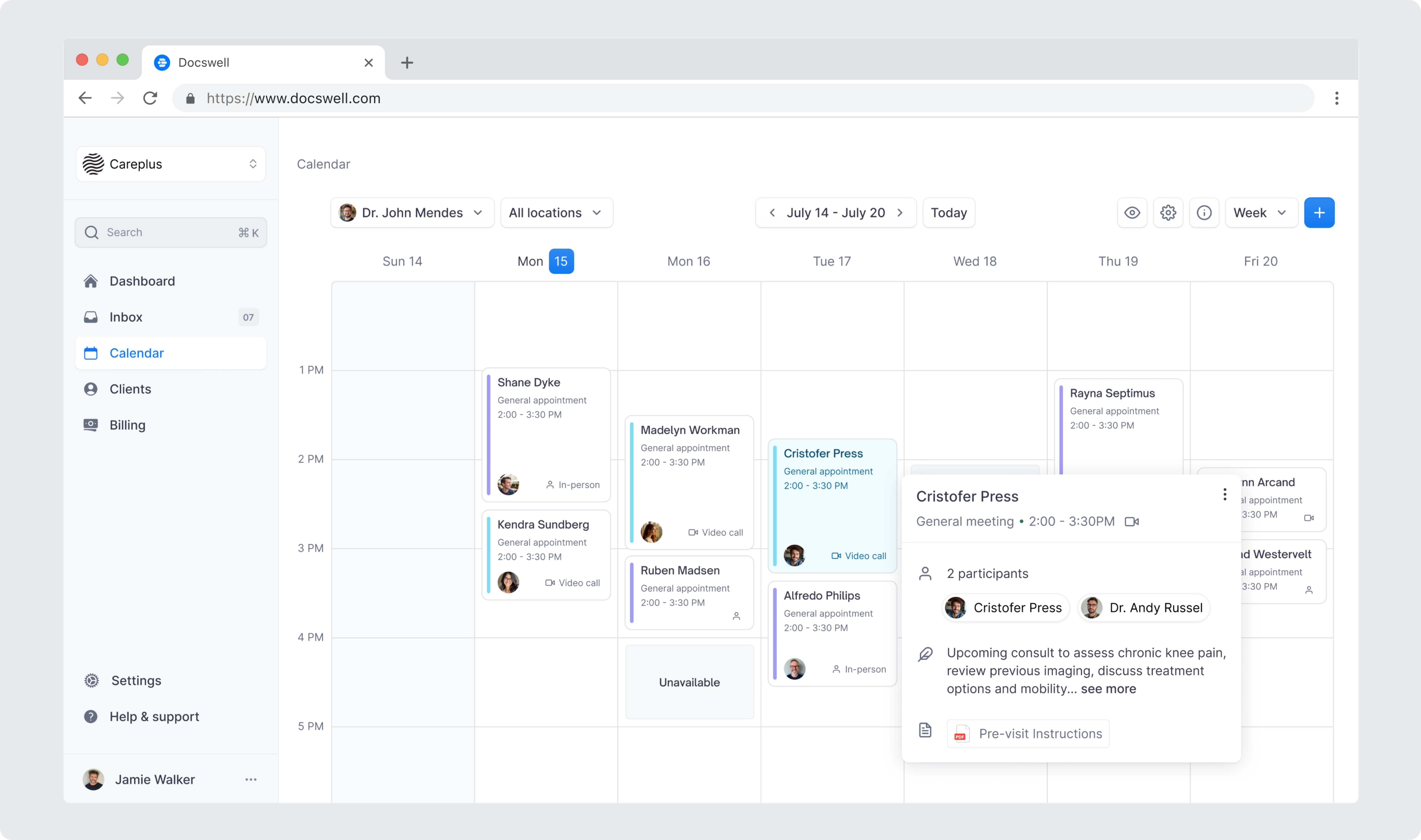
Task: Click the Jamie Walker ellipsis options icon
Action: point(251,779)
